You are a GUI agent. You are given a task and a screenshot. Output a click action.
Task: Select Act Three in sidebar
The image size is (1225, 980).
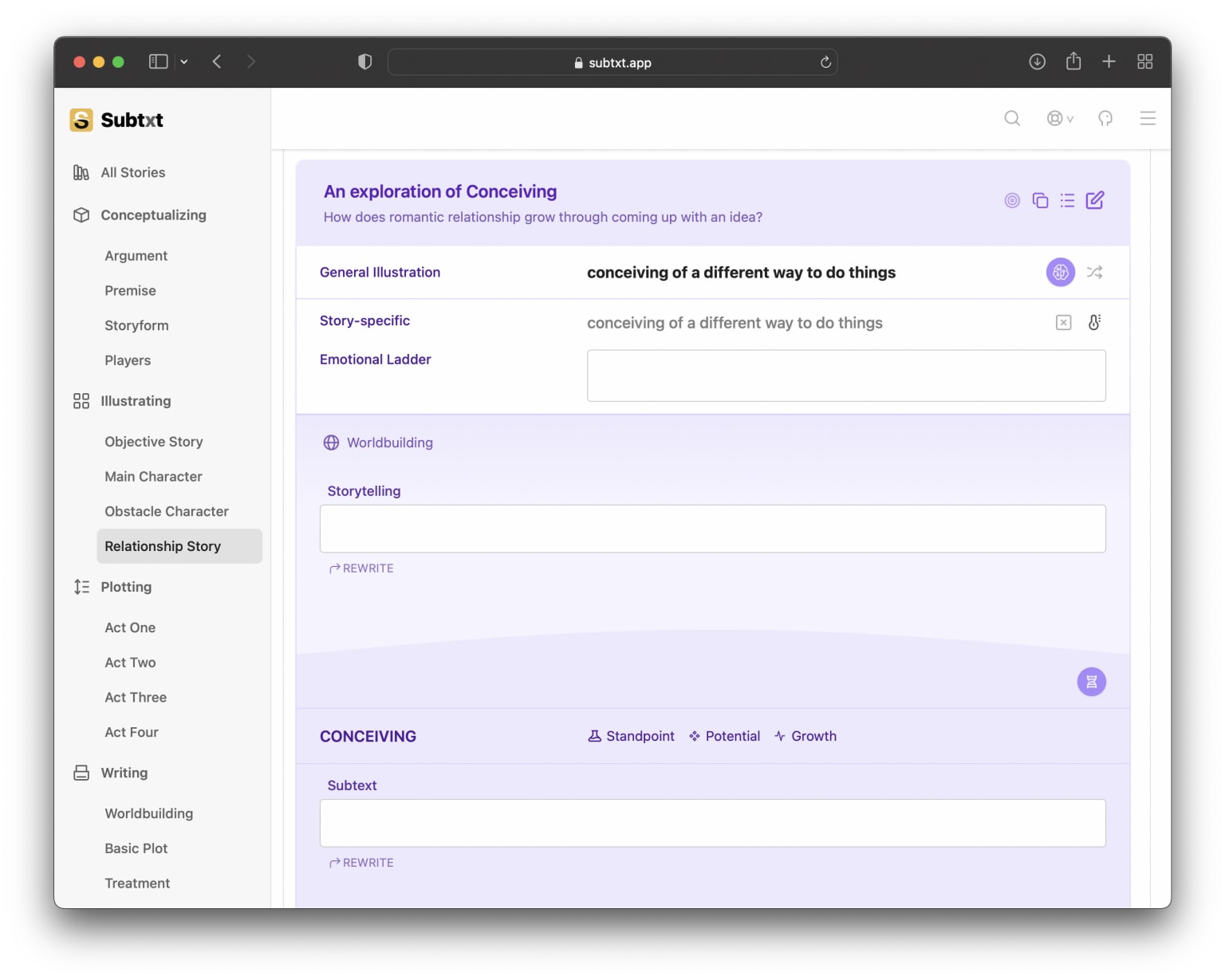pos(136,698)
